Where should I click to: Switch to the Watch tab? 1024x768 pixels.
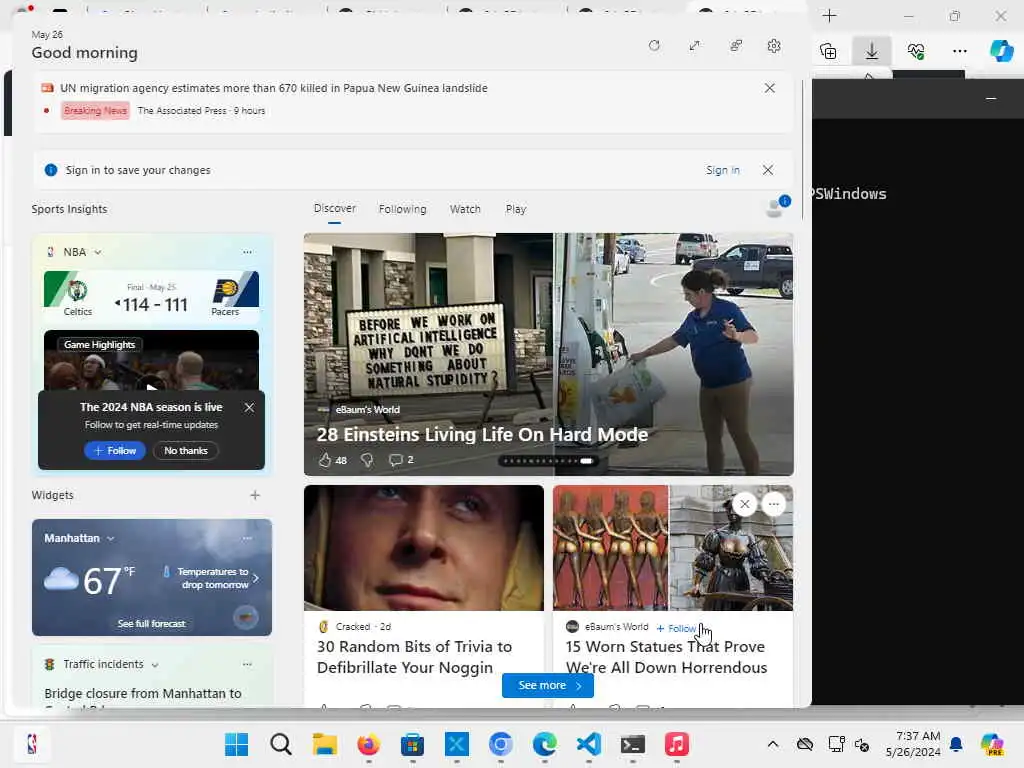click(x=465, y=209)
